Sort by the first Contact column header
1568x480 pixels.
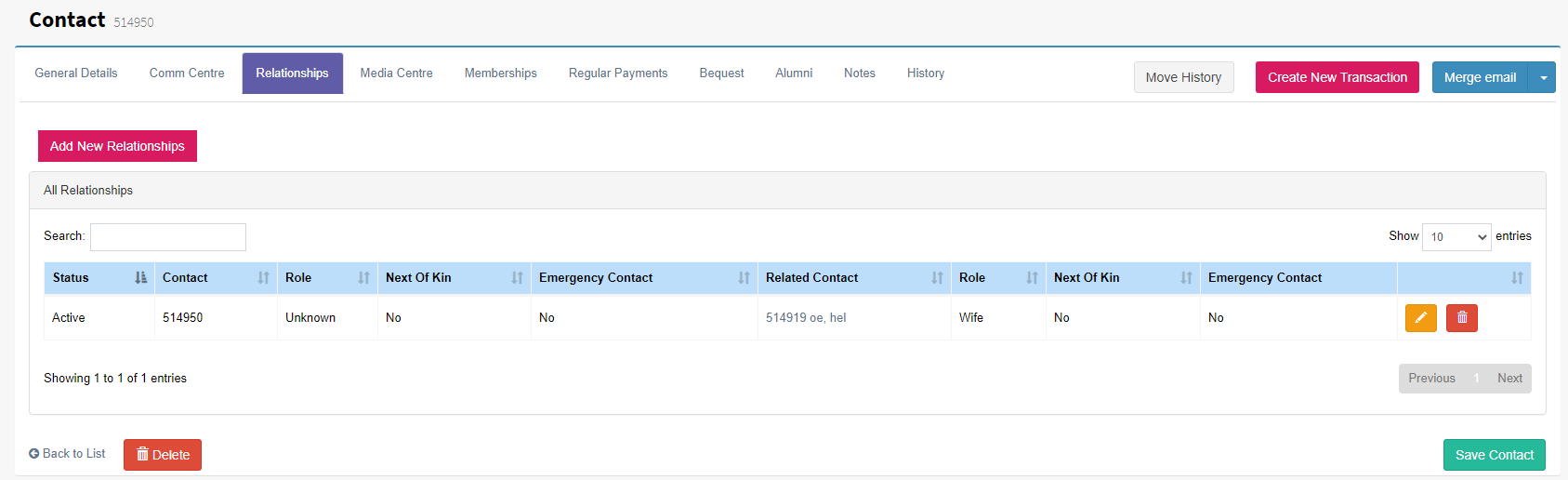click(216, 278)
